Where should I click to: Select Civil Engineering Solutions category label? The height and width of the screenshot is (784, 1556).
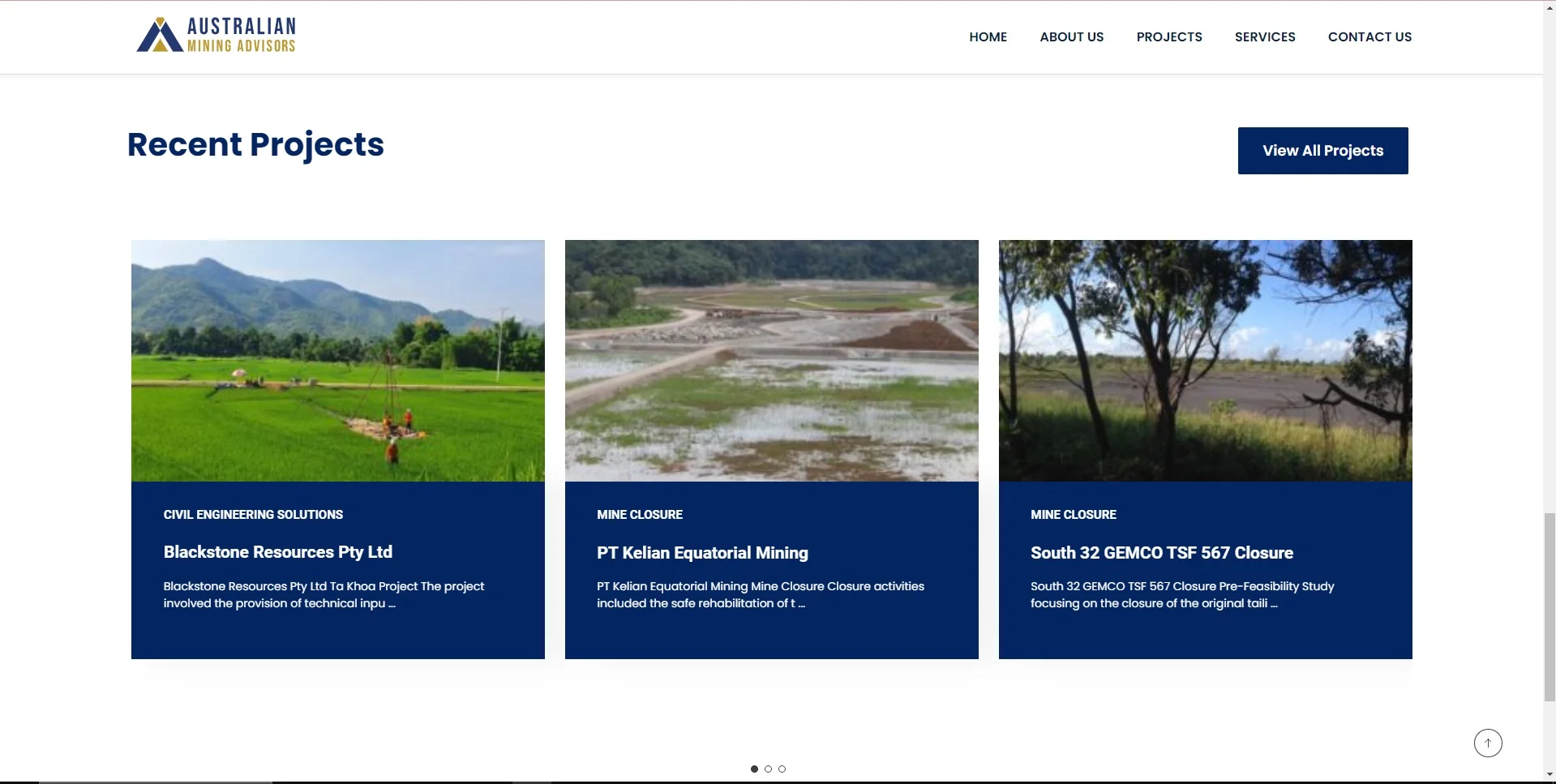(x=253, y=515)
